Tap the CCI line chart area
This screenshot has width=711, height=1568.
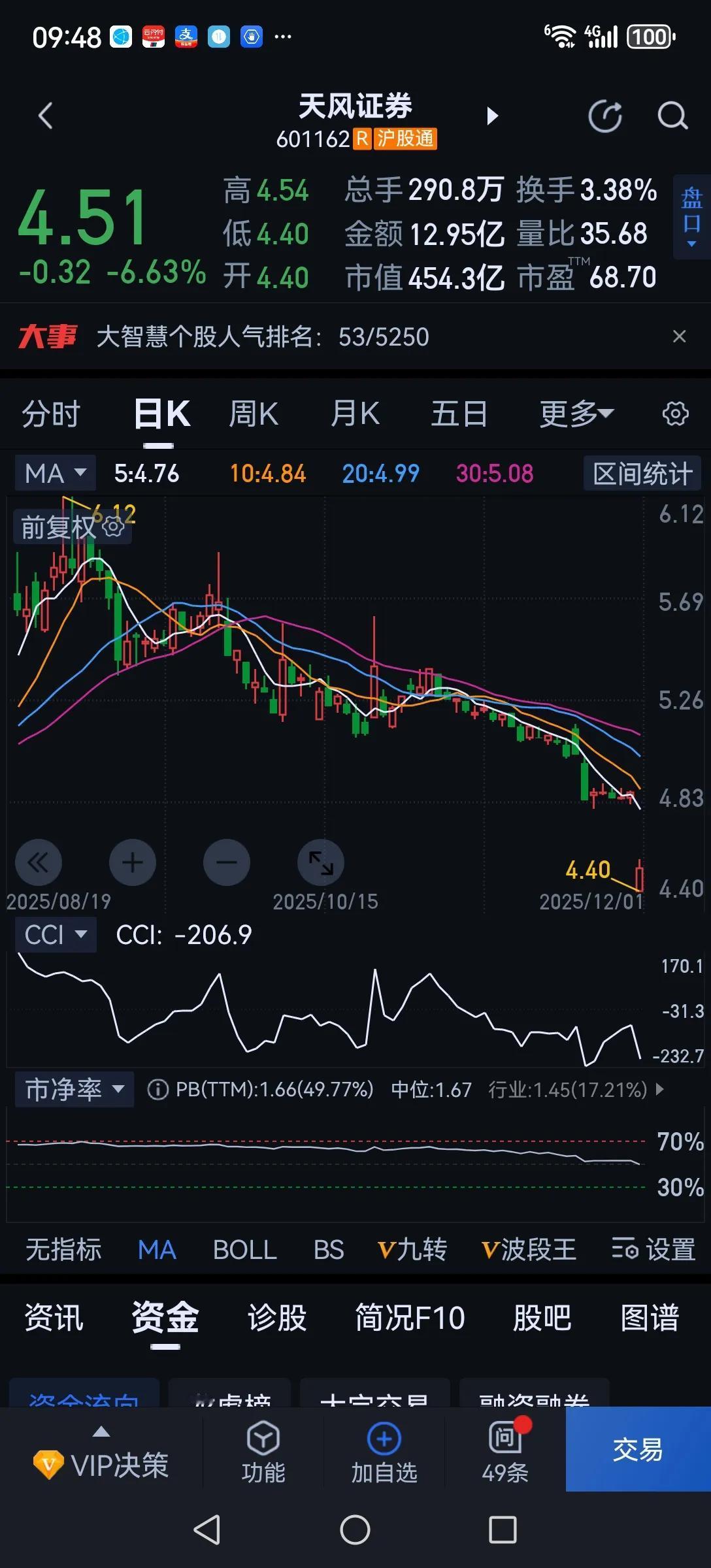327,1009
